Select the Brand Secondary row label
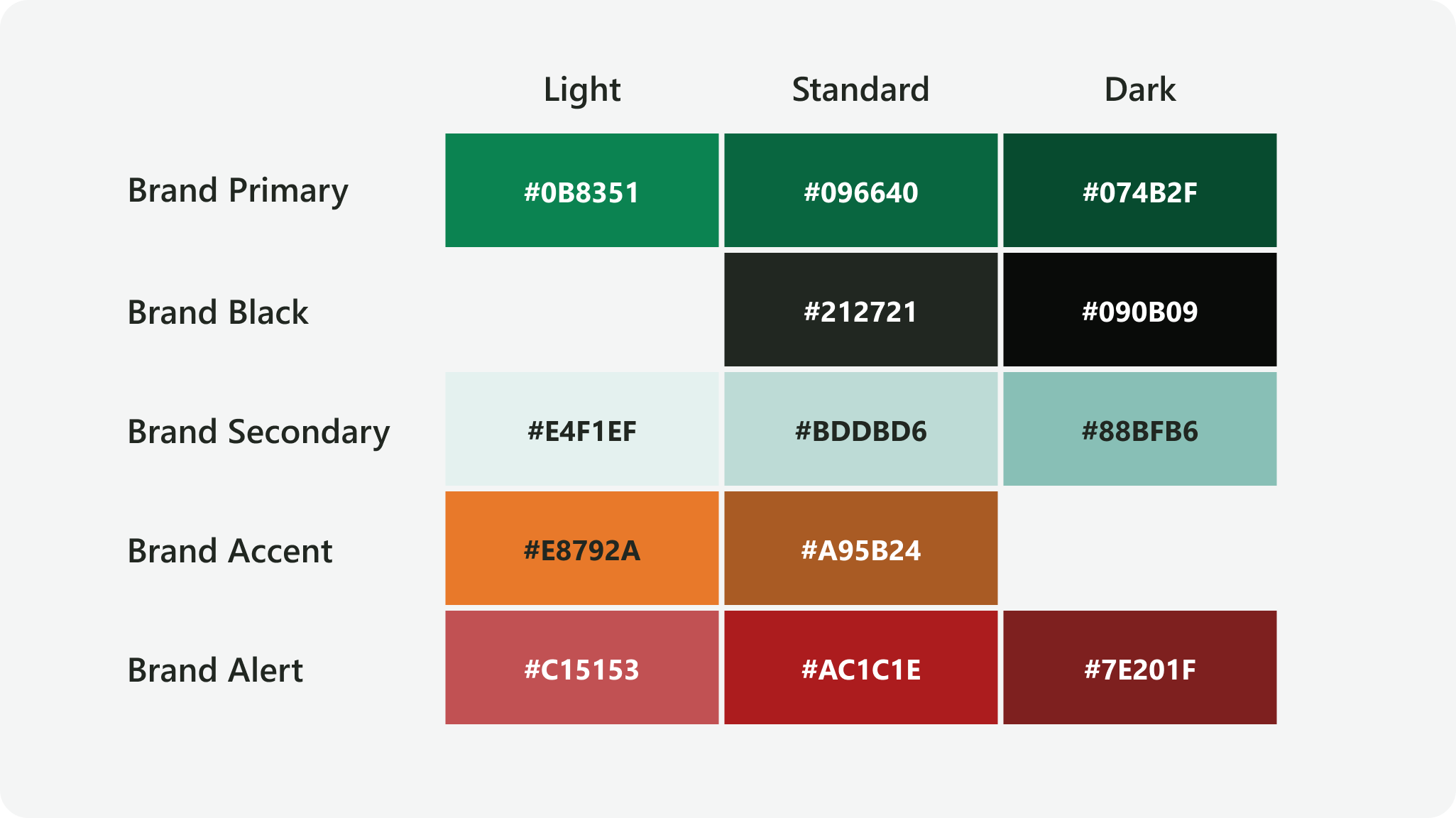The width and height of the screenshot is (1456, 818). click(258, 432)
